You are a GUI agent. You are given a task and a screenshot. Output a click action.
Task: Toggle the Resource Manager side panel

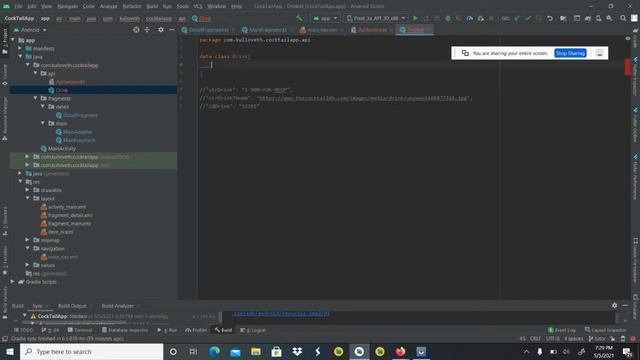point(5,118)
